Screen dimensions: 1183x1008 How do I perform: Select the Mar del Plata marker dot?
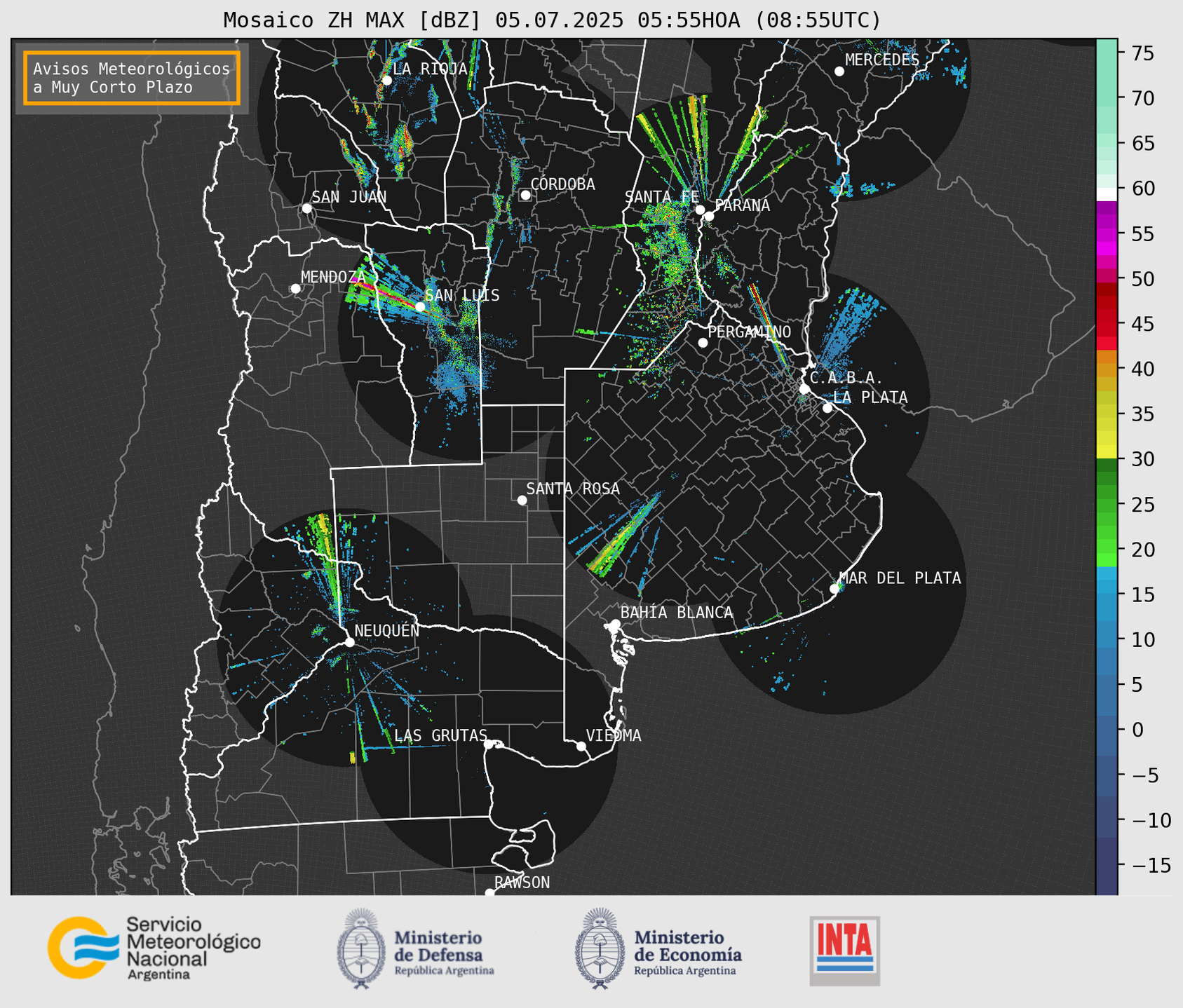834,589
